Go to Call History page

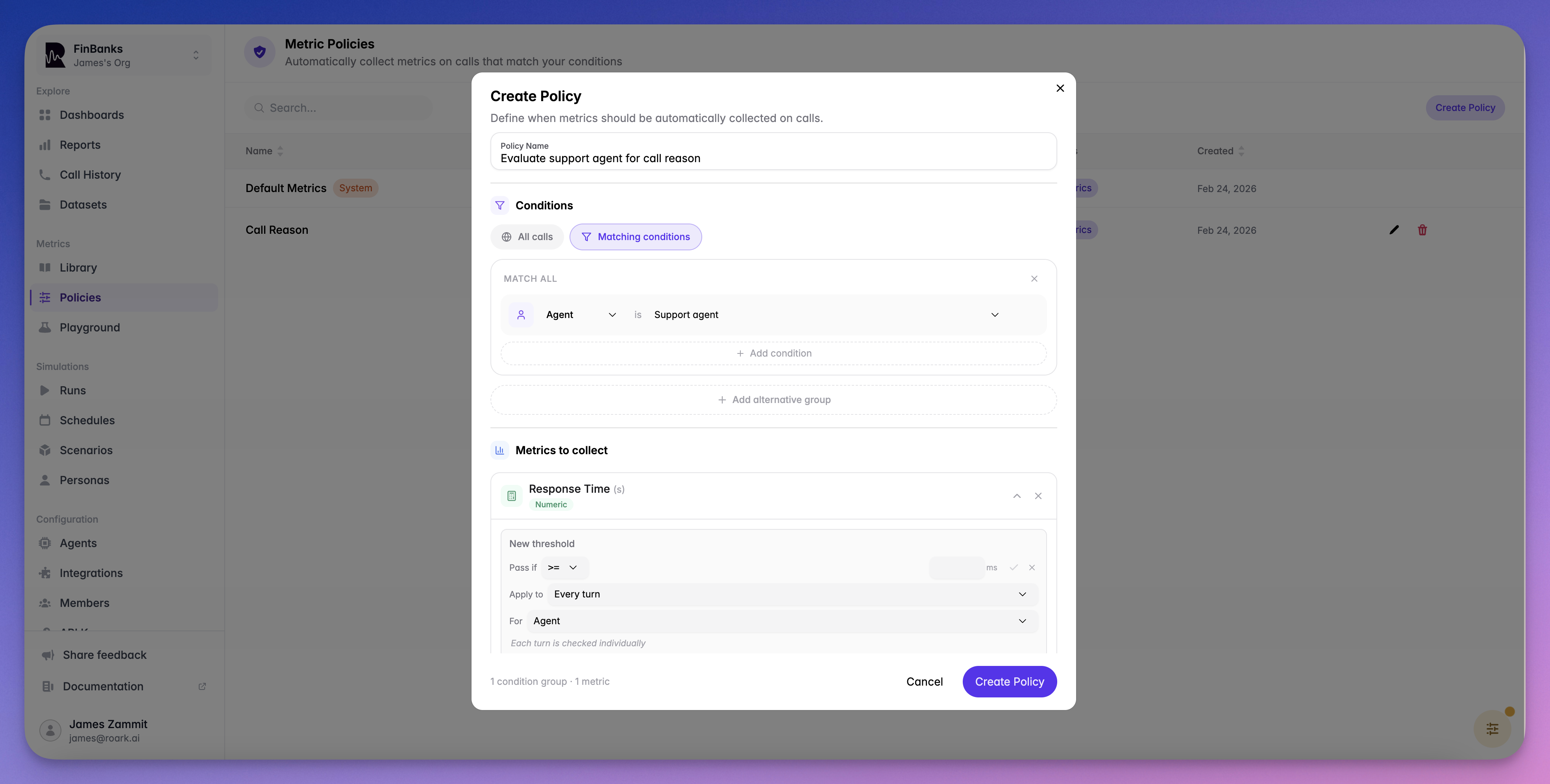(90, 174)
